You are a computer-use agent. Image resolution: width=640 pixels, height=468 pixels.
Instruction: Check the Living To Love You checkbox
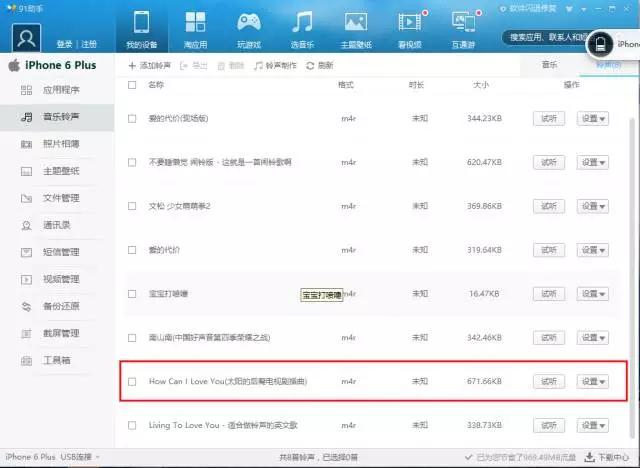[132, 425]
